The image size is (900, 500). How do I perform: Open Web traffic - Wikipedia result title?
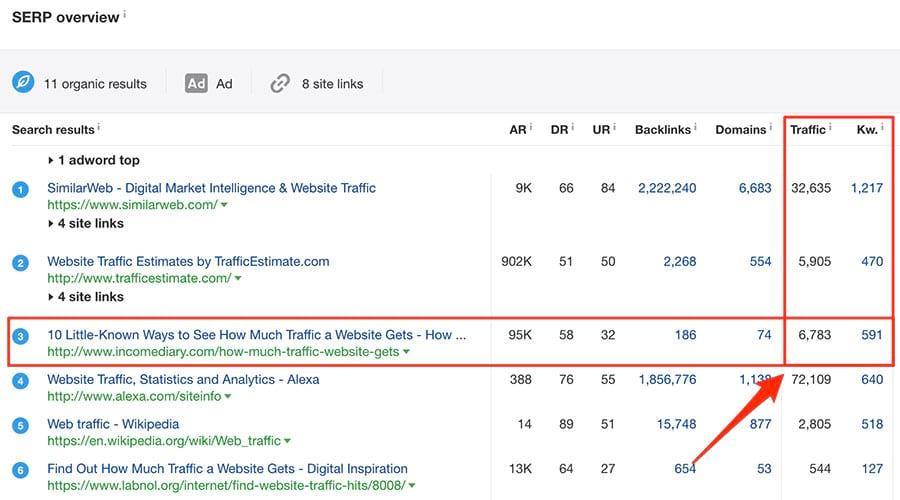click(113, 424)
